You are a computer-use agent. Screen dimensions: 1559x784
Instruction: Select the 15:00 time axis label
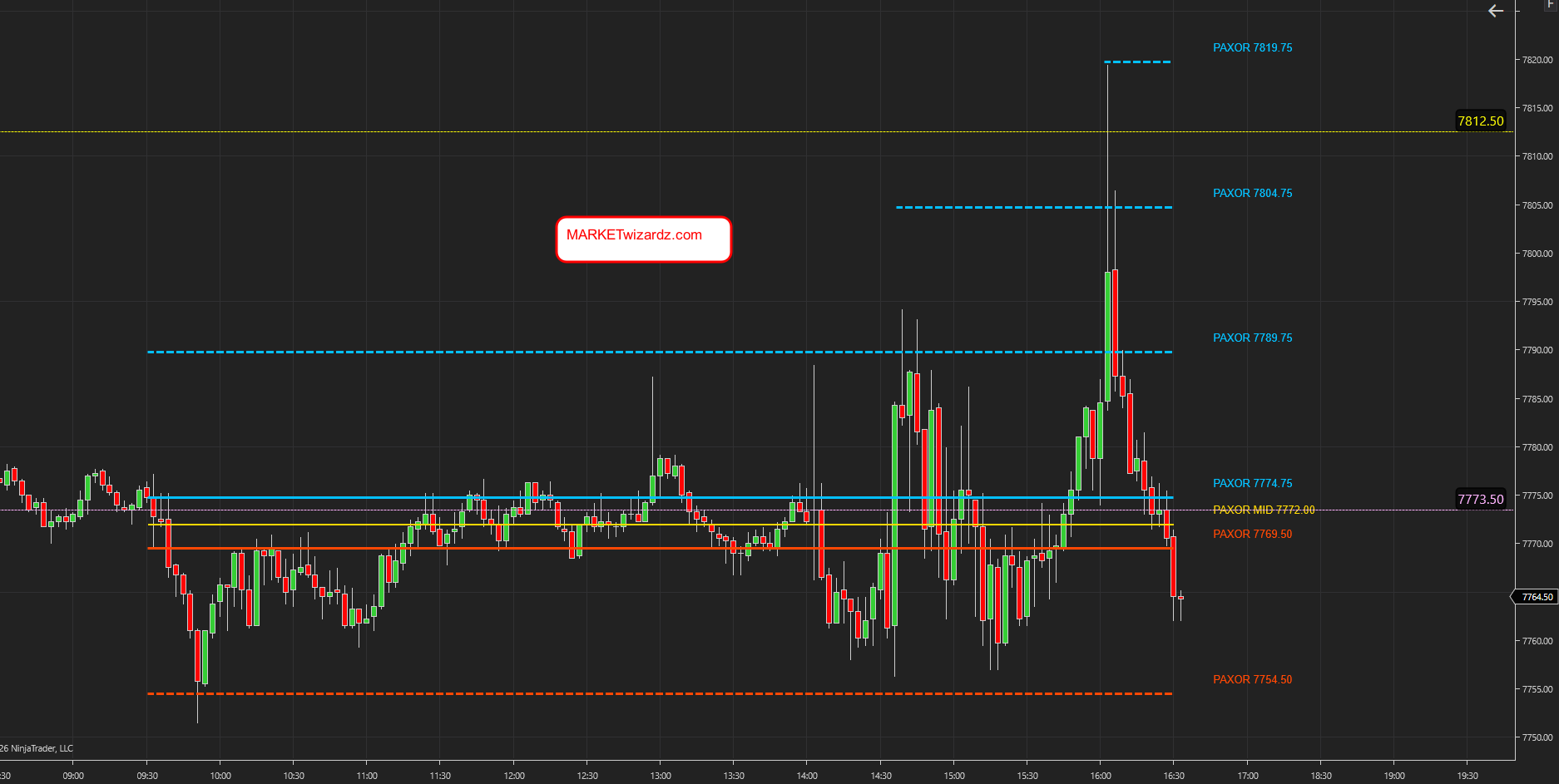click(954, 776)
